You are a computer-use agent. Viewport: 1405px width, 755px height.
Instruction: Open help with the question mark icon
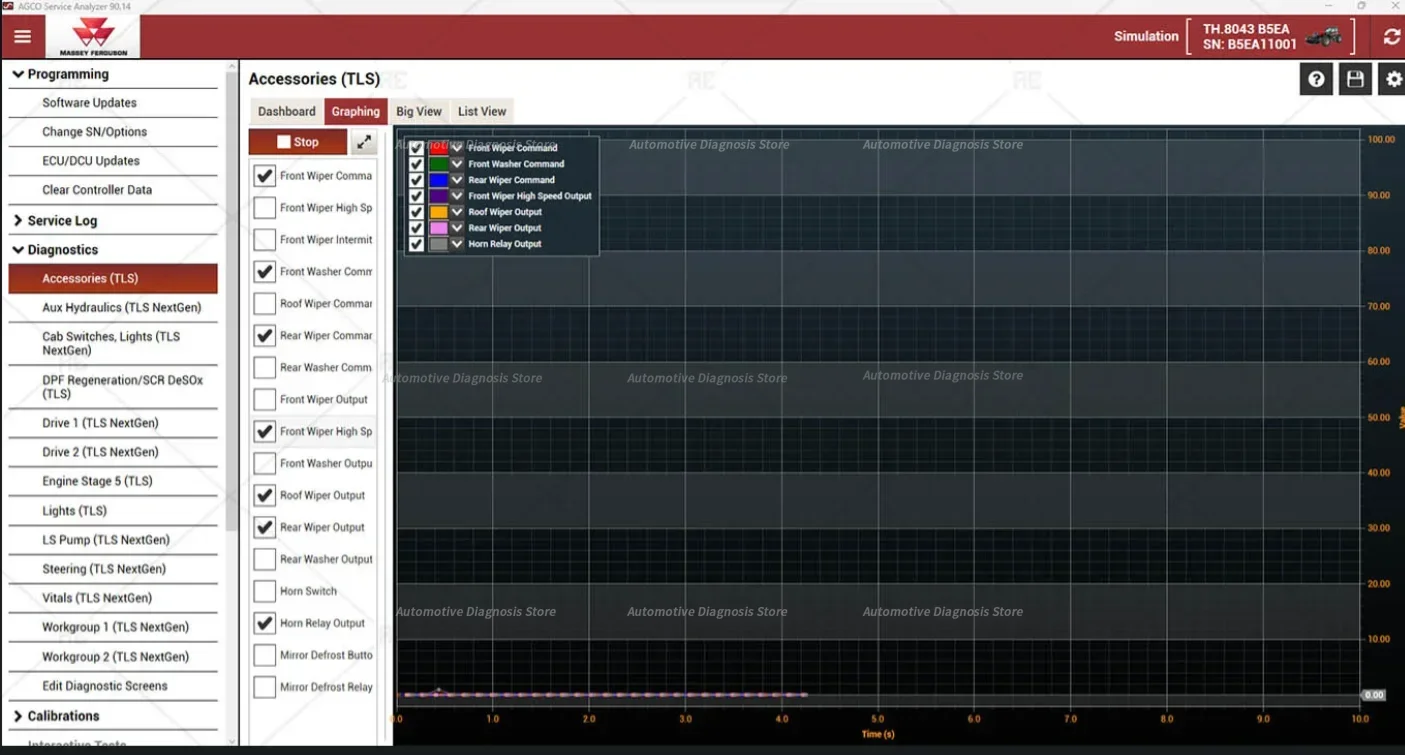(1316, 79)
